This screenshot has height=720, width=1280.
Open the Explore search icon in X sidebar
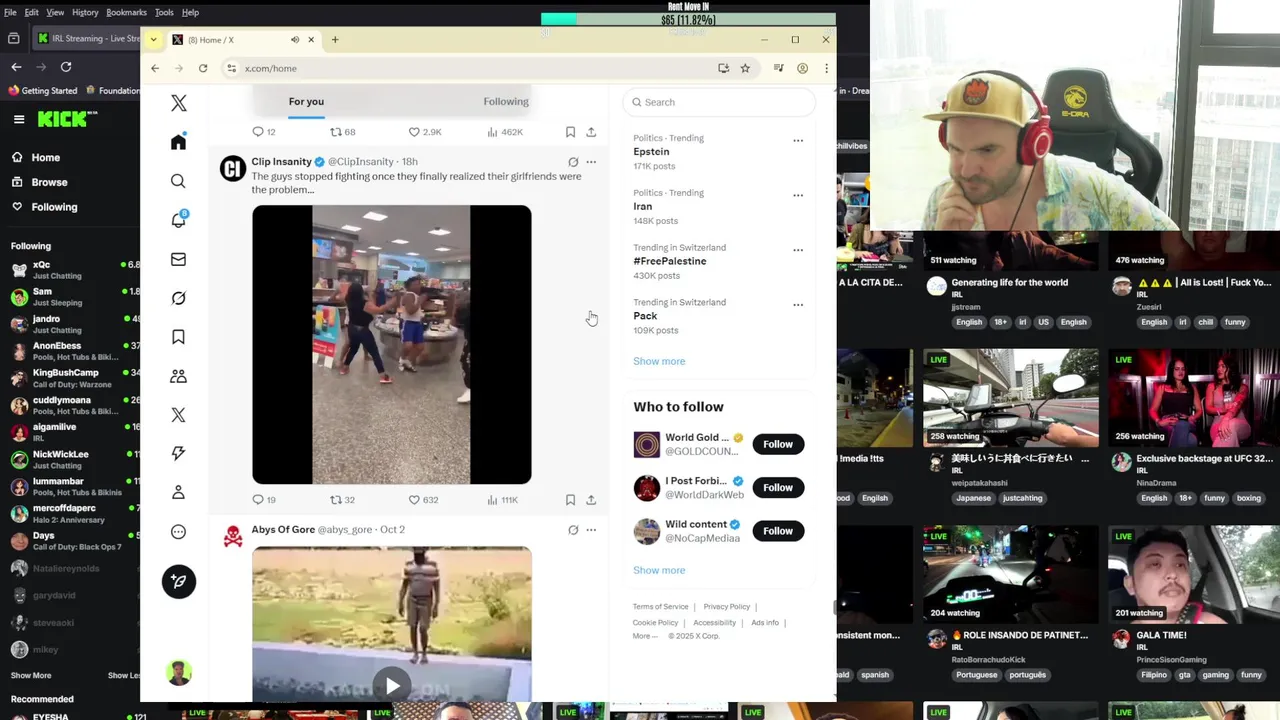pyautogui.click(x=178, y=181)
